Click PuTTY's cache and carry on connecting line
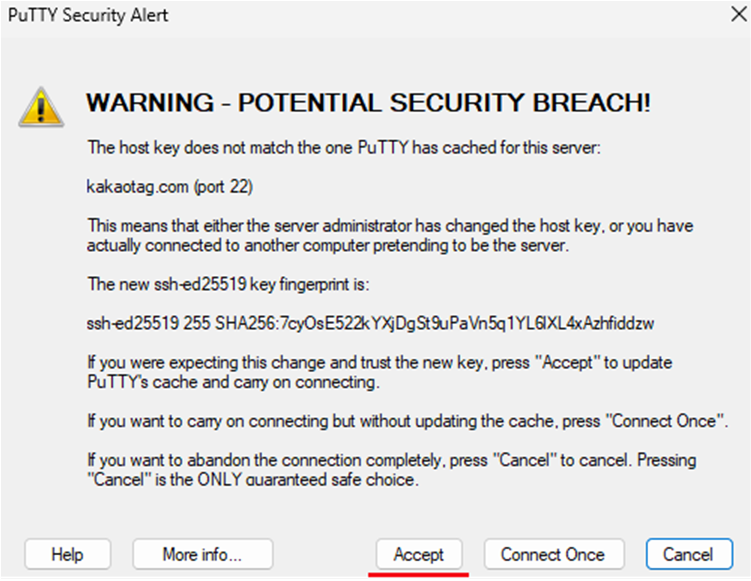The width and height of the screenshot is (751, 581). click(233, 382)
